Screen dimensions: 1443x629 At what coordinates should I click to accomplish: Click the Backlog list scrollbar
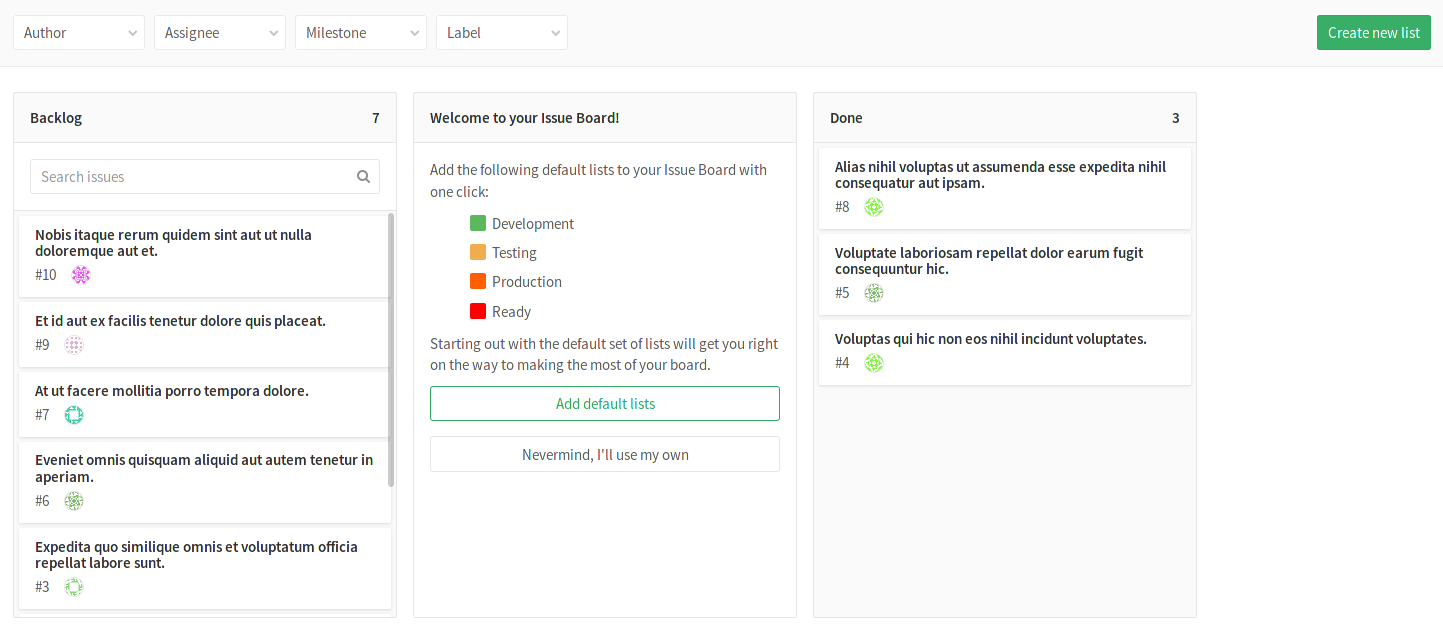pyautogui.click(x=391, y=350)
